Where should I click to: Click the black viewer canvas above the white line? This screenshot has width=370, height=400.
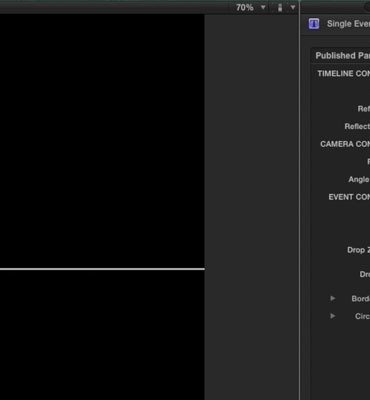point(102,141)
